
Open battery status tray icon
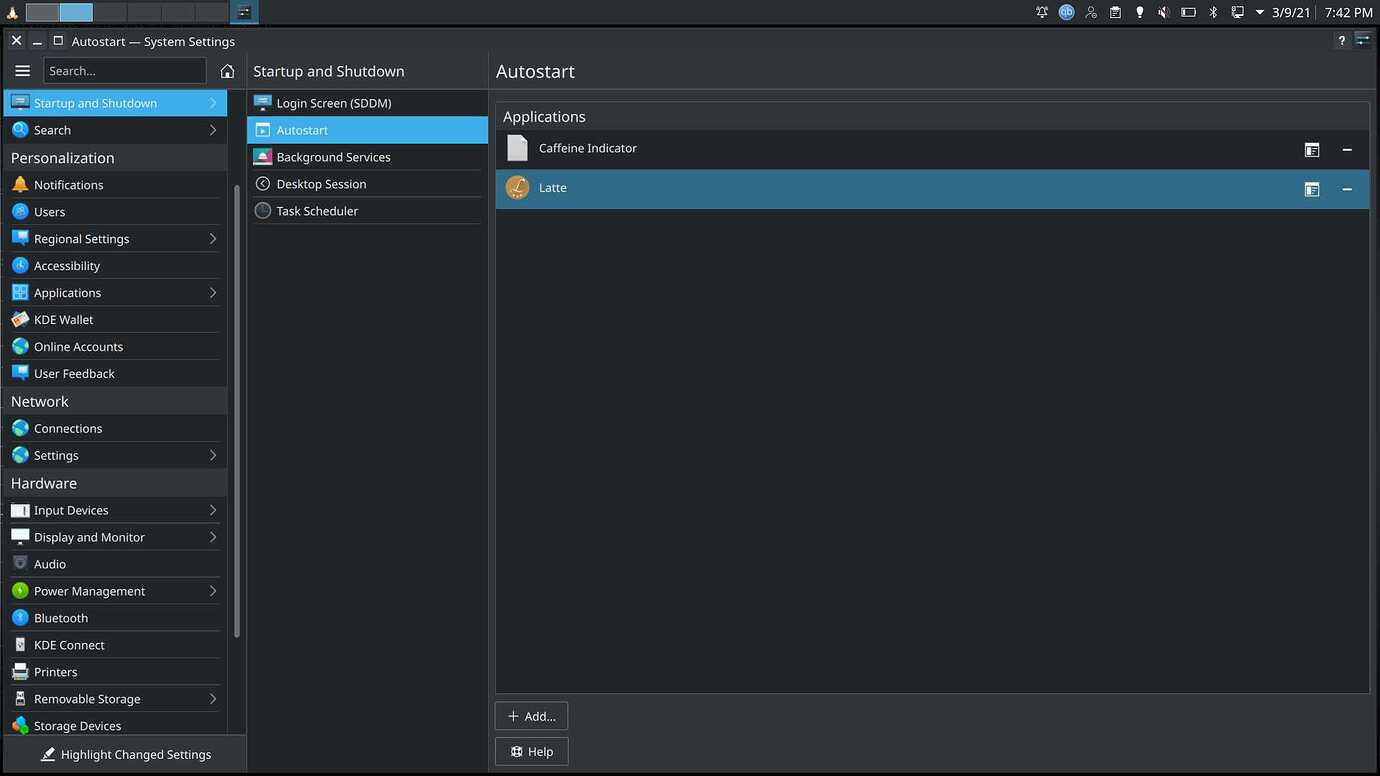(x=1188, y=12)
